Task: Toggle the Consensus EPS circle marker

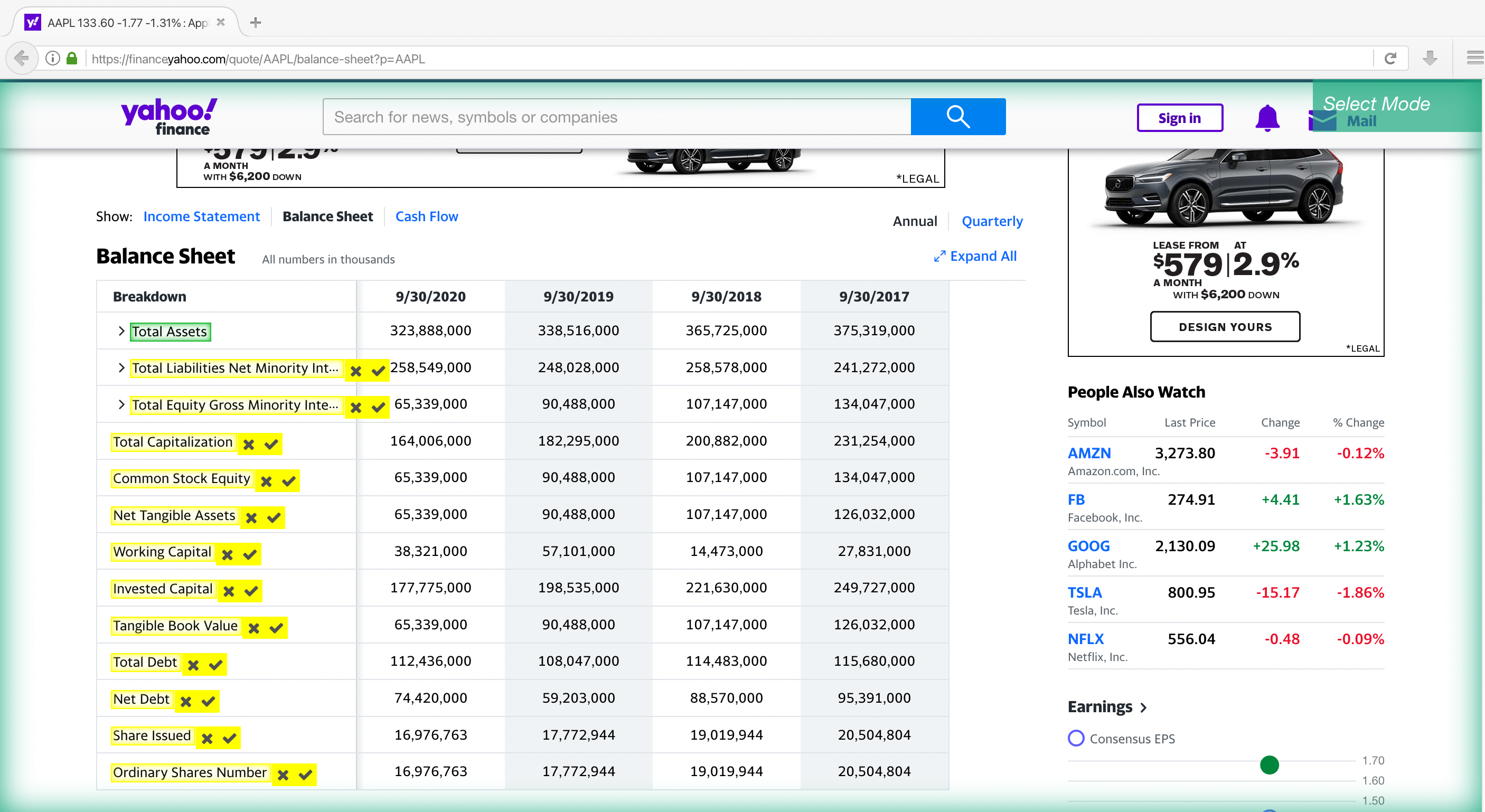Action: coord(1076,738)
